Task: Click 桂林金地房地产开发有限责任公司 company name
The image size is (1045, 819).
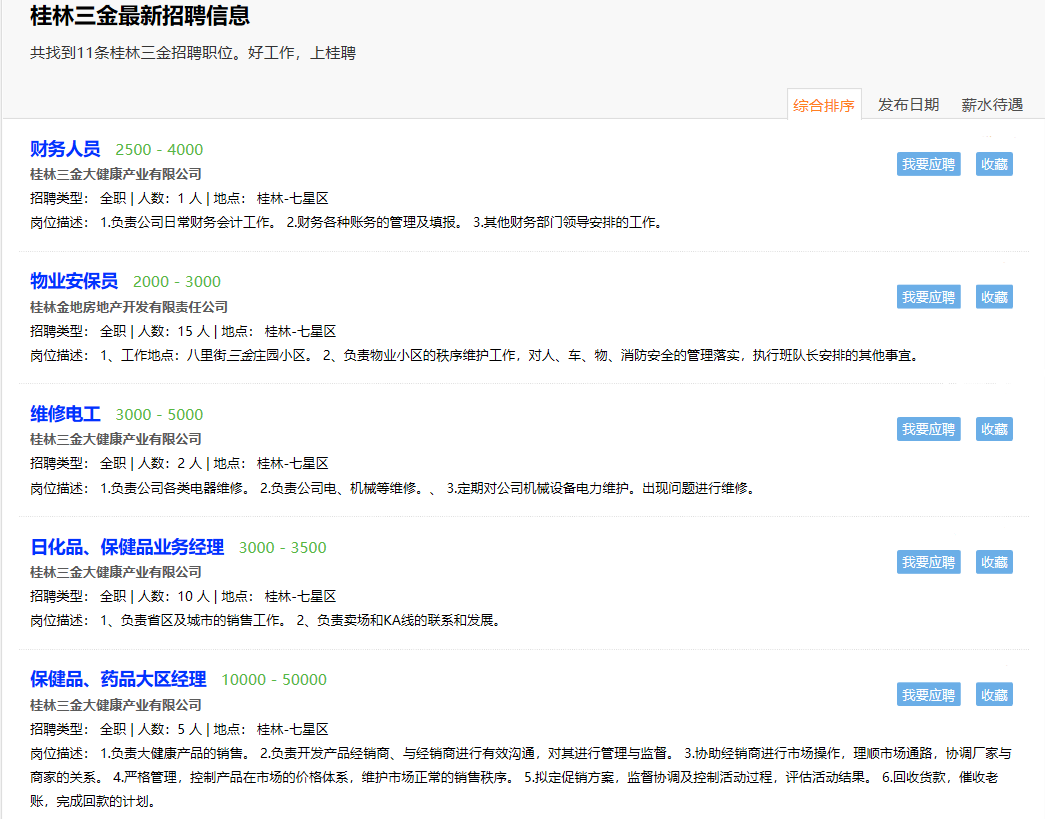Action: coord(129,307)
